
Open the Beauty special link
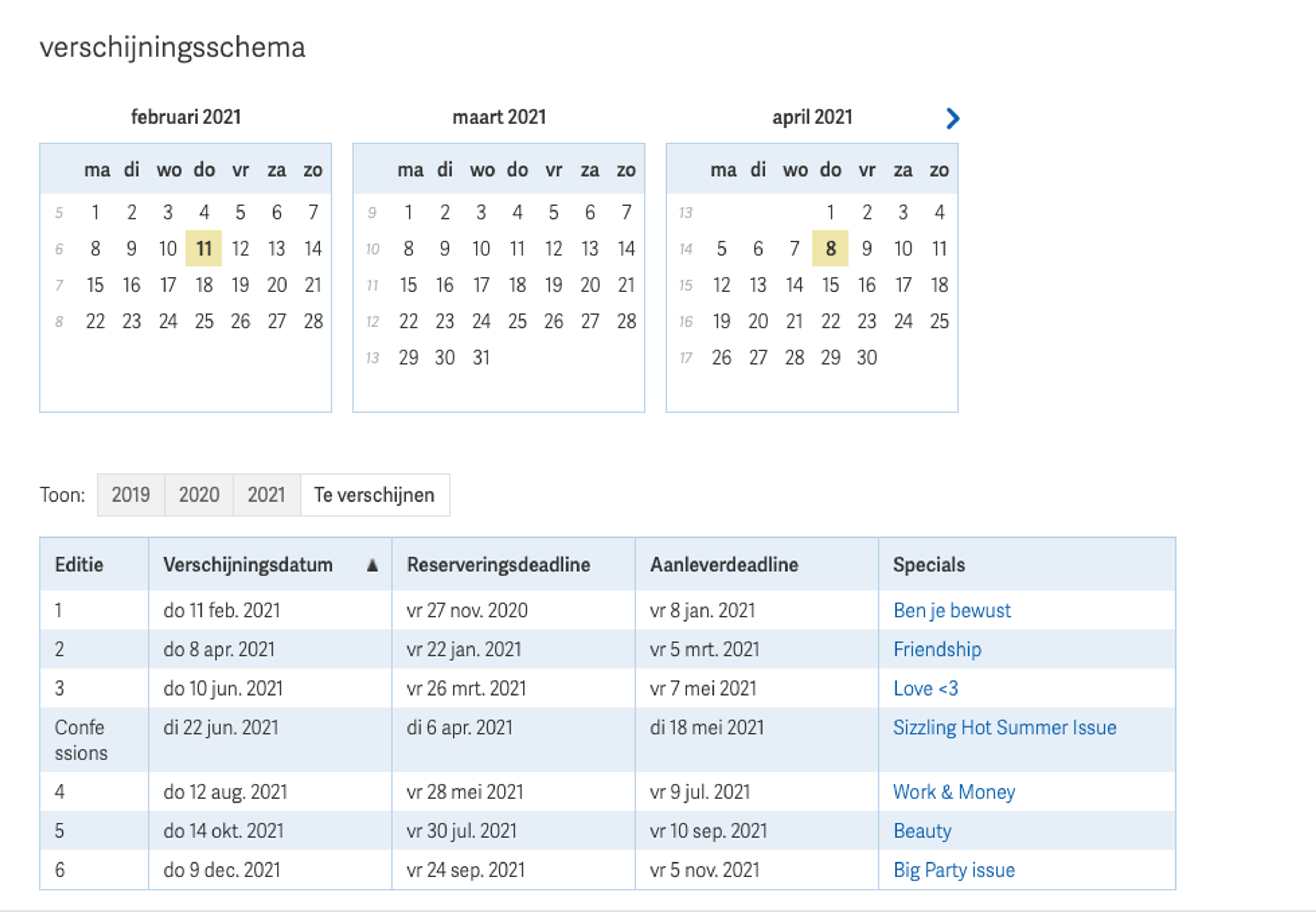tap(922, 830)
